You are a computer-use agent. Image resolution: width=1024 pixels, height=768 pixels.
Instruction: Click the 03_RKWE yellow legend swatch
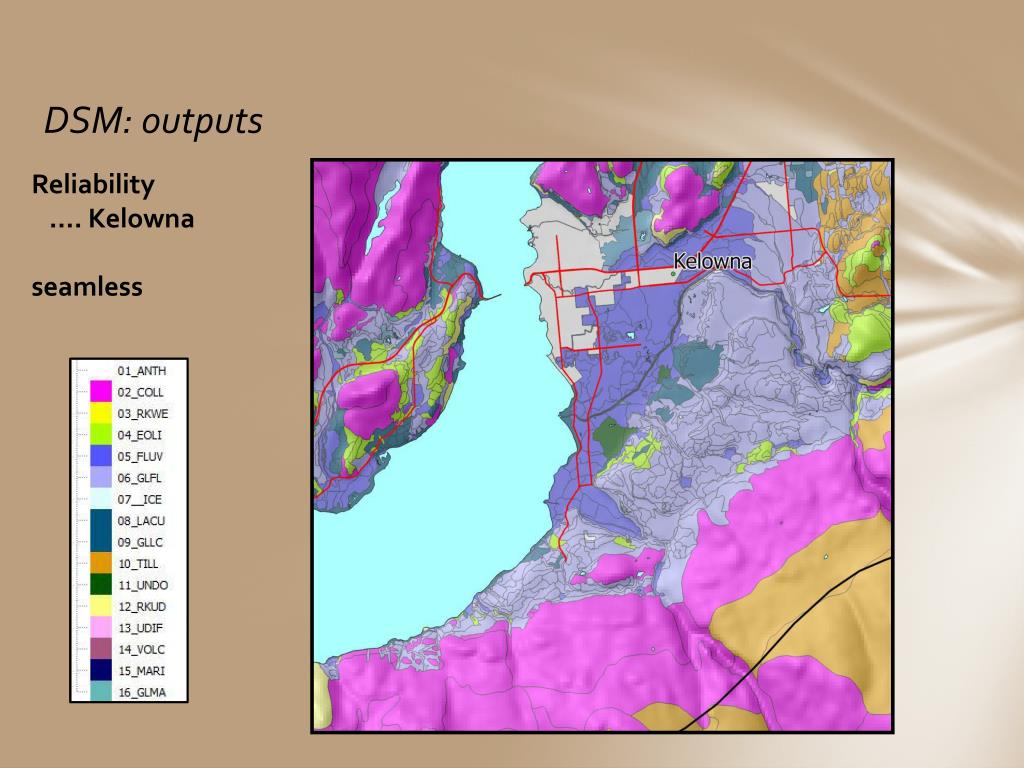pos(101,413)
